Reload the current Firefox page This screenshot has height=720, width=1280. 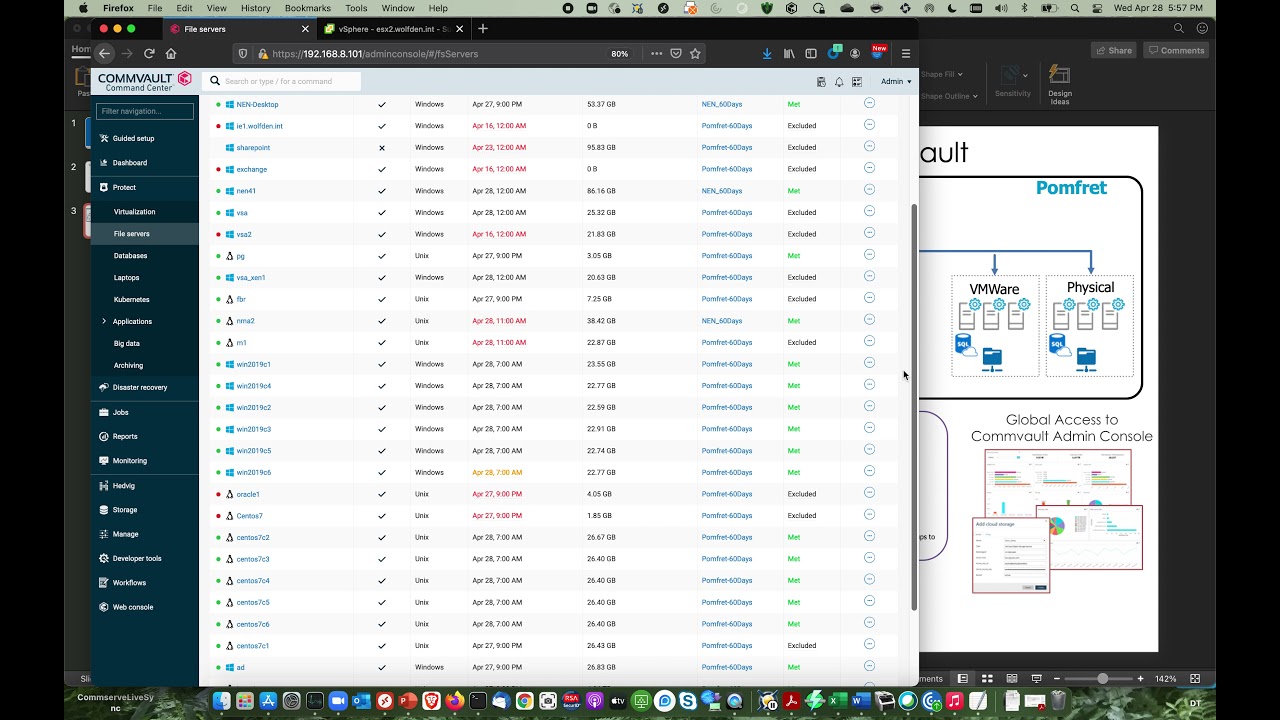149,54
